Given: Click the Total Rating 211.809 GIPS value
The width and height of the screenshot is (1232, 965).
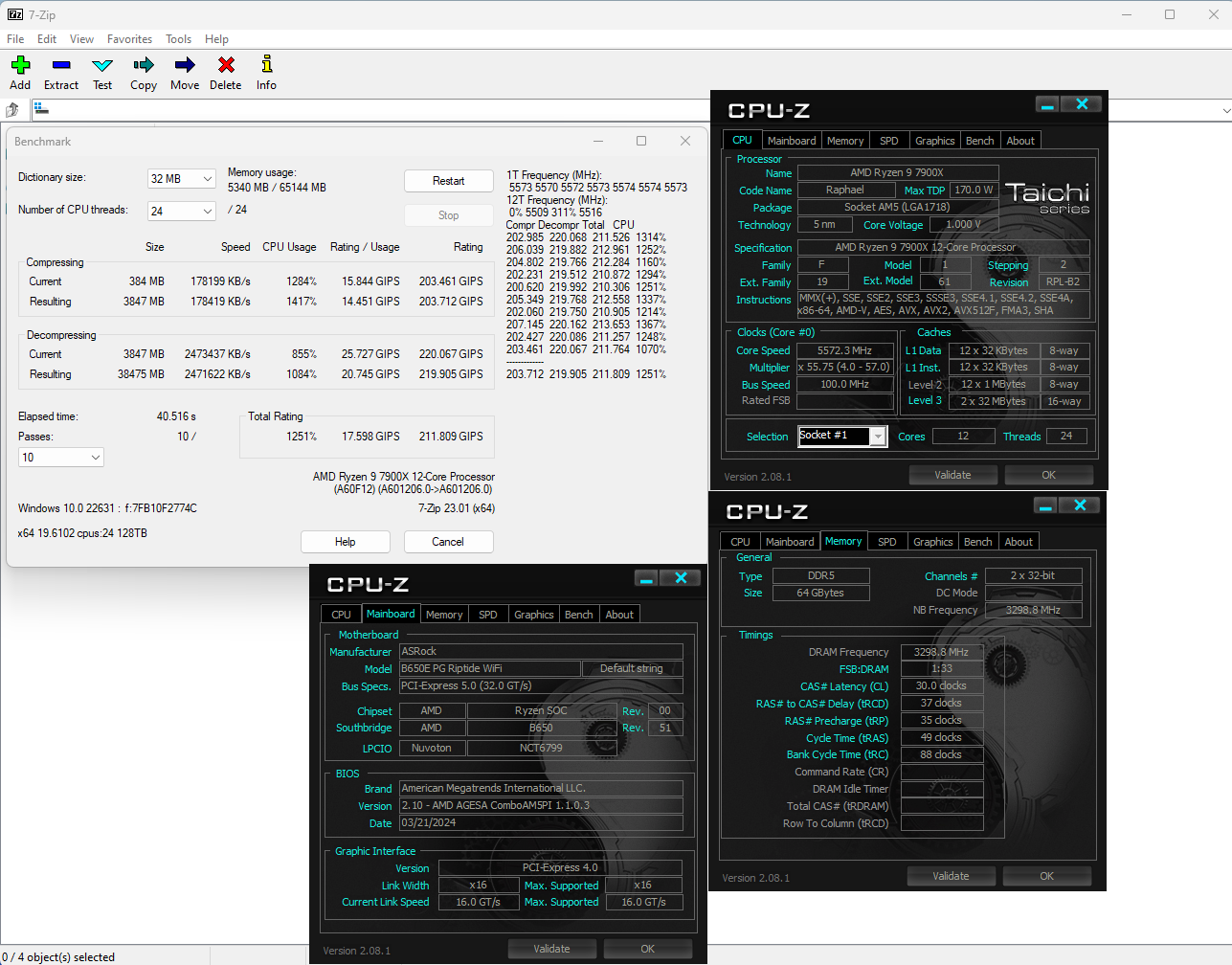Looking at the screenshot, I should coord(451,436).
